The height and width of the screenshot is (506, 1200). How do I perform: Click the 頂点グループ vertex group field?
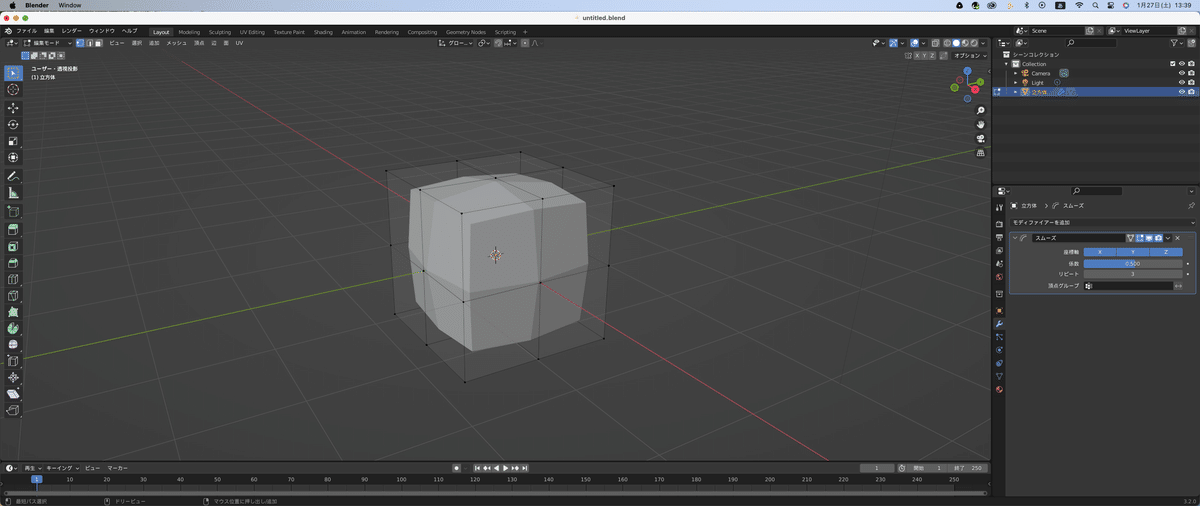1127,286
